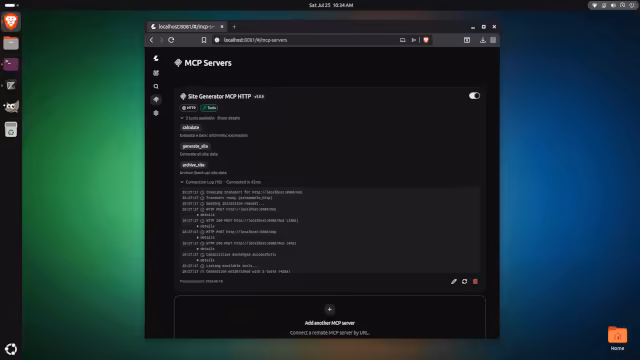
Task: Open a new browser tab with plus
Action: point(234,27)
